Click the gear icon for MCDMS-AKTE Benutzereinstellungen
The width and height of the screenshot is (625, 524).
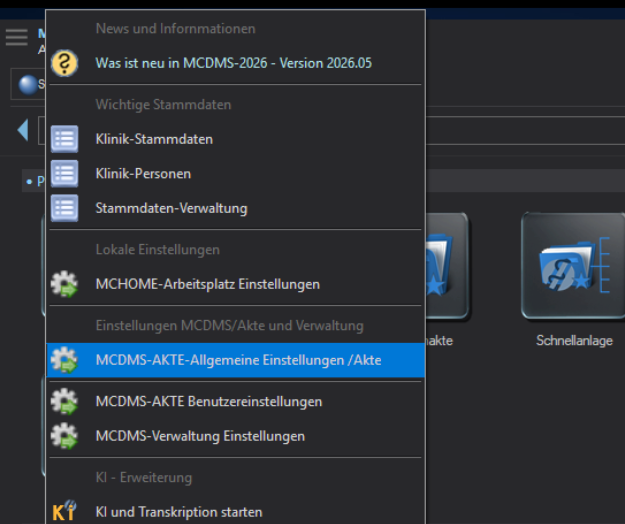coord(64,401)
